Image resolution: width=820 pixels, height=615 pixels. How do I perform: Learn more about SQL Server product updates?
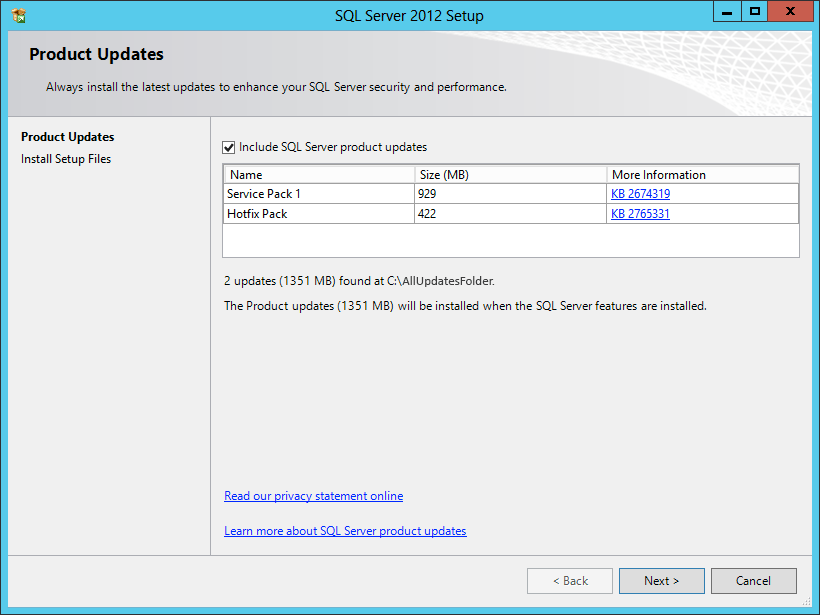tap(345, 530)
